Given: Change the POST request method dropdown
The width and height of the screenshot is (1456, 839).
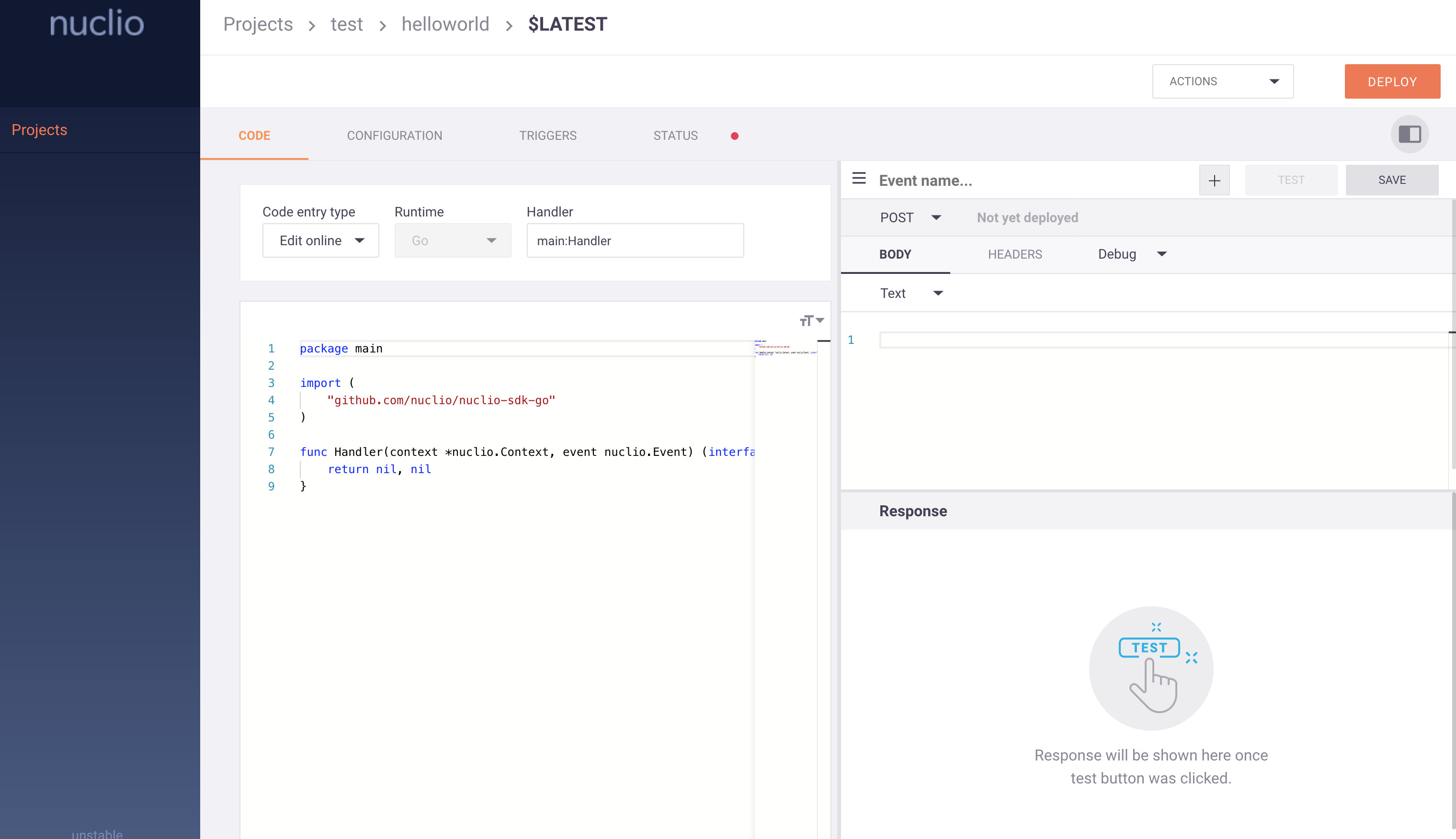Looking at the screenshot, I should 910,218.
